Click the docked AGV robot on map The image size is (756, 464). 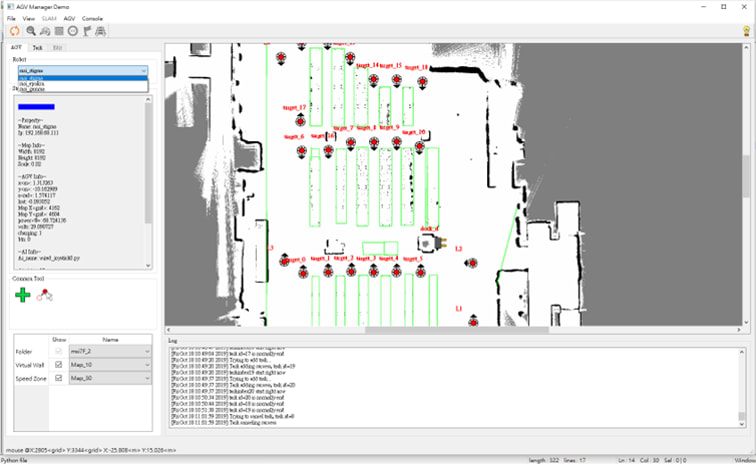(x=431, y=243)
